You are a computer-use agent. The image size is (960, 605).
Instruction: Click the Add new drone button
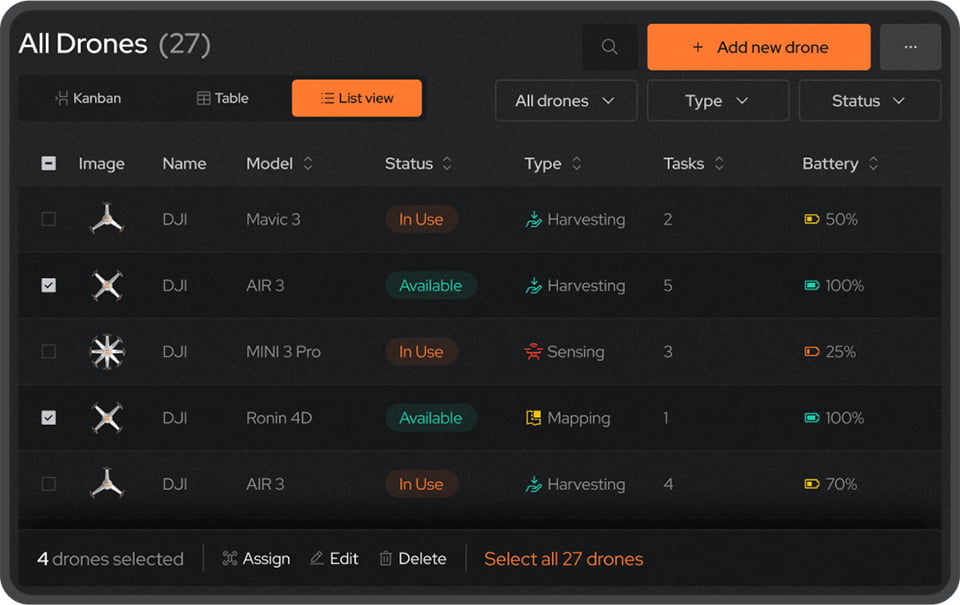[759, 47]
